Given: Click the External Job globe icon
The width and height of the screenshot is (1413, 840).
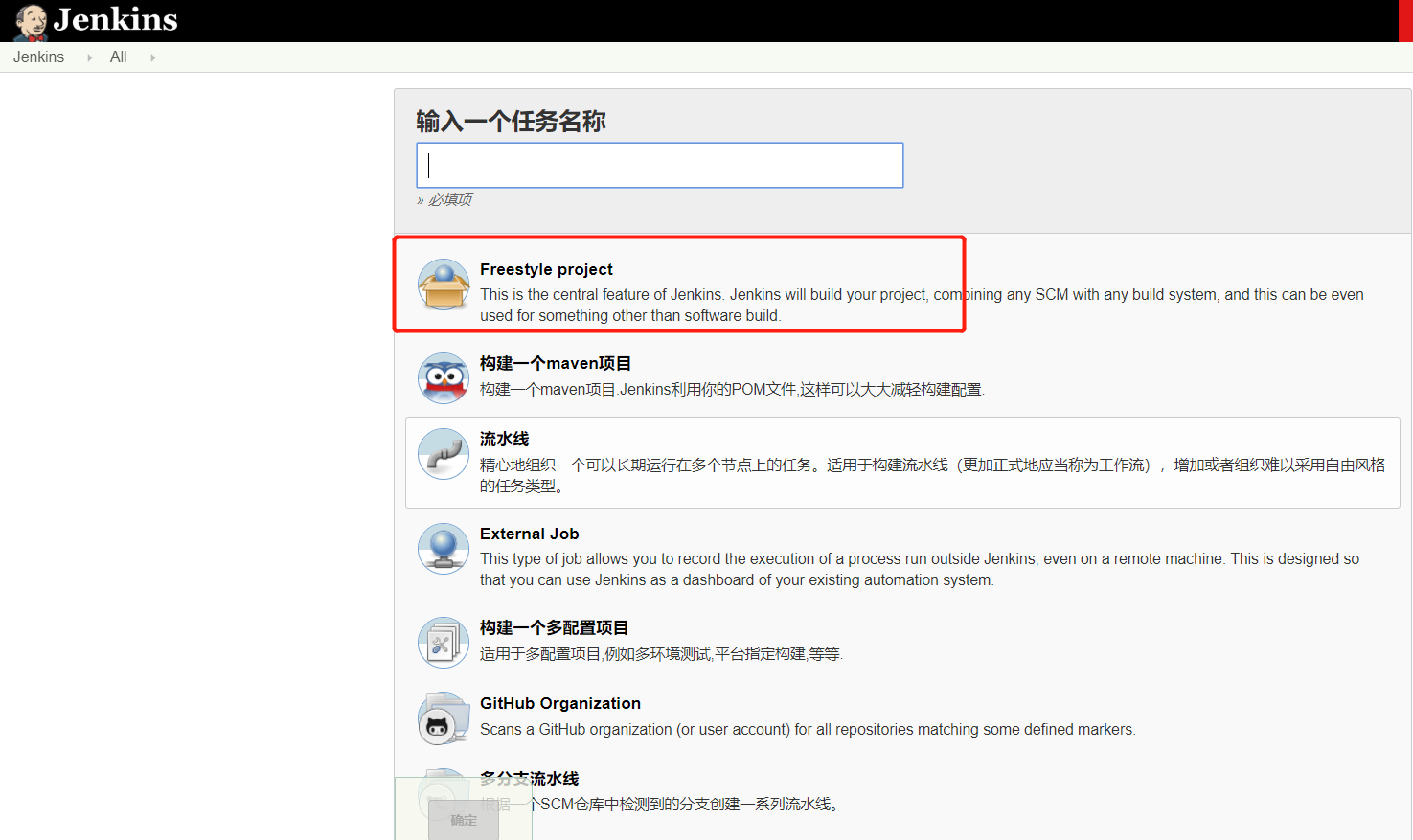Looking at the screenshot, I should (443, 548).
